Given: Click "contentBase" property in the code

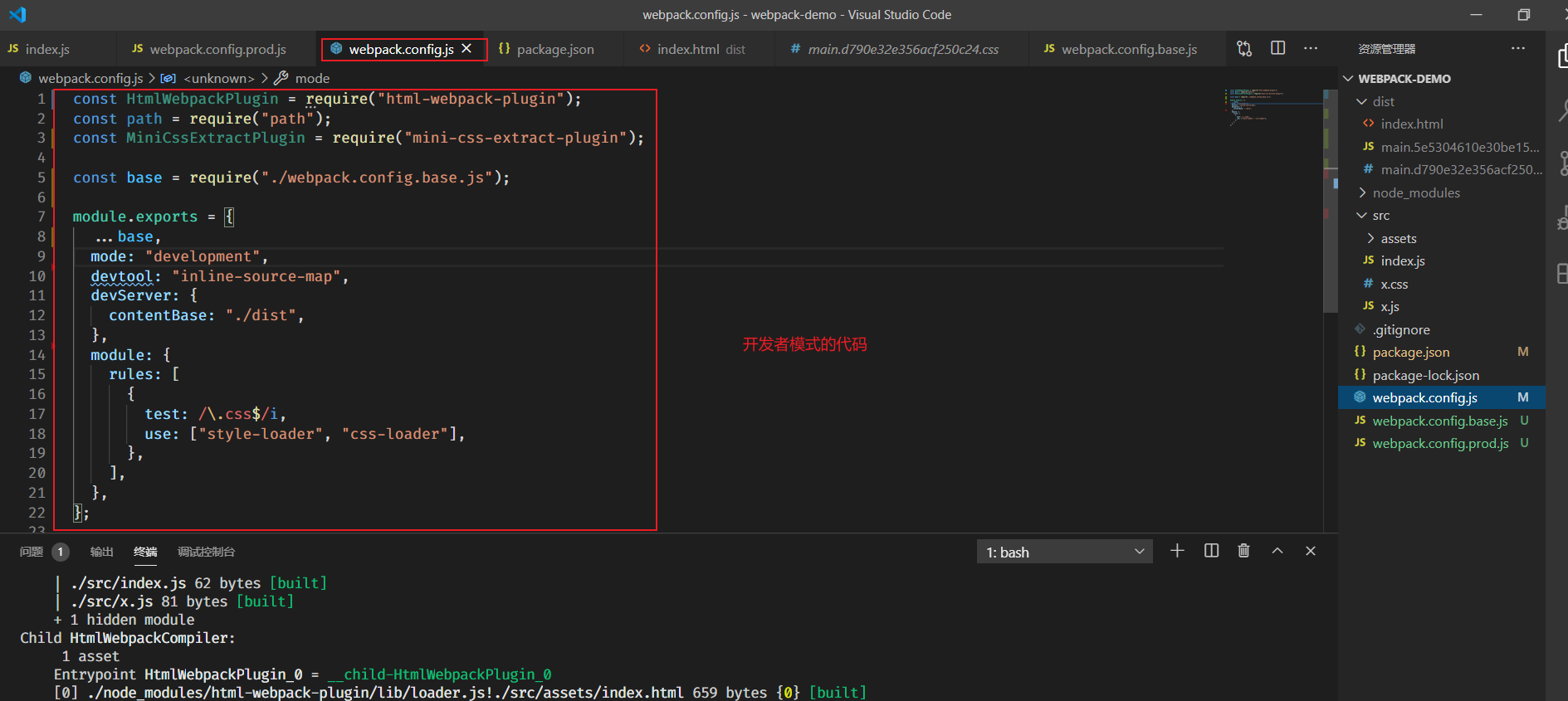Looking at the screenshot, I should [x=158, y=315].
